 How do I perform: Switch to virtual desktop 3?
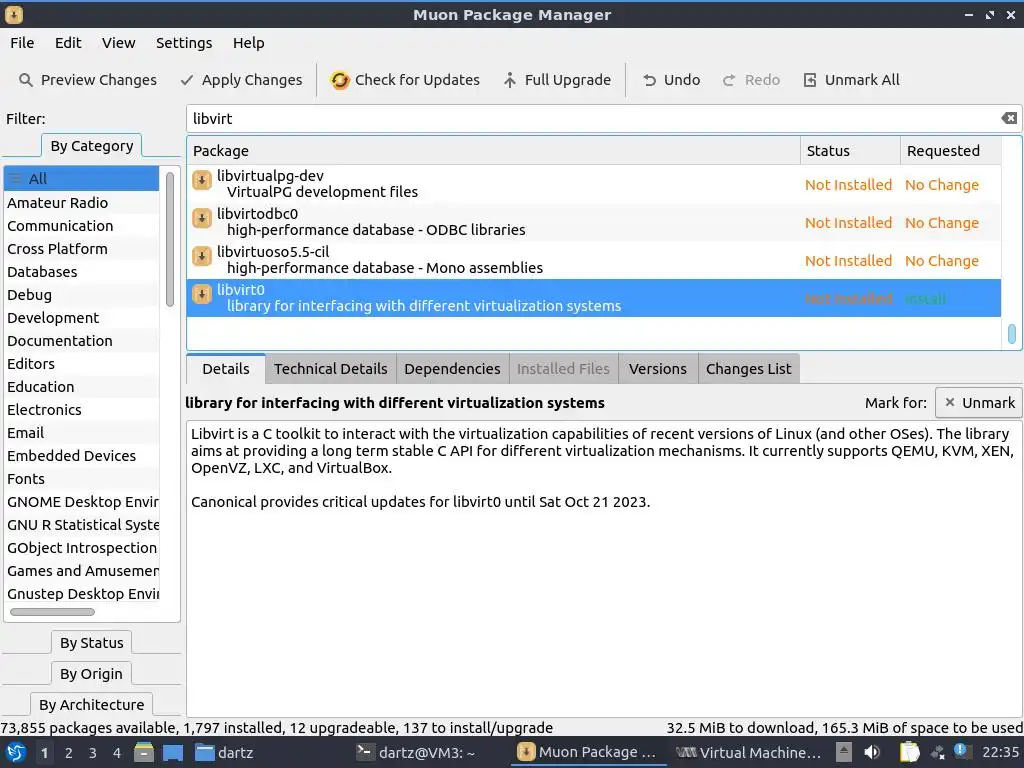pyautogui.click(x=93, y=753)
